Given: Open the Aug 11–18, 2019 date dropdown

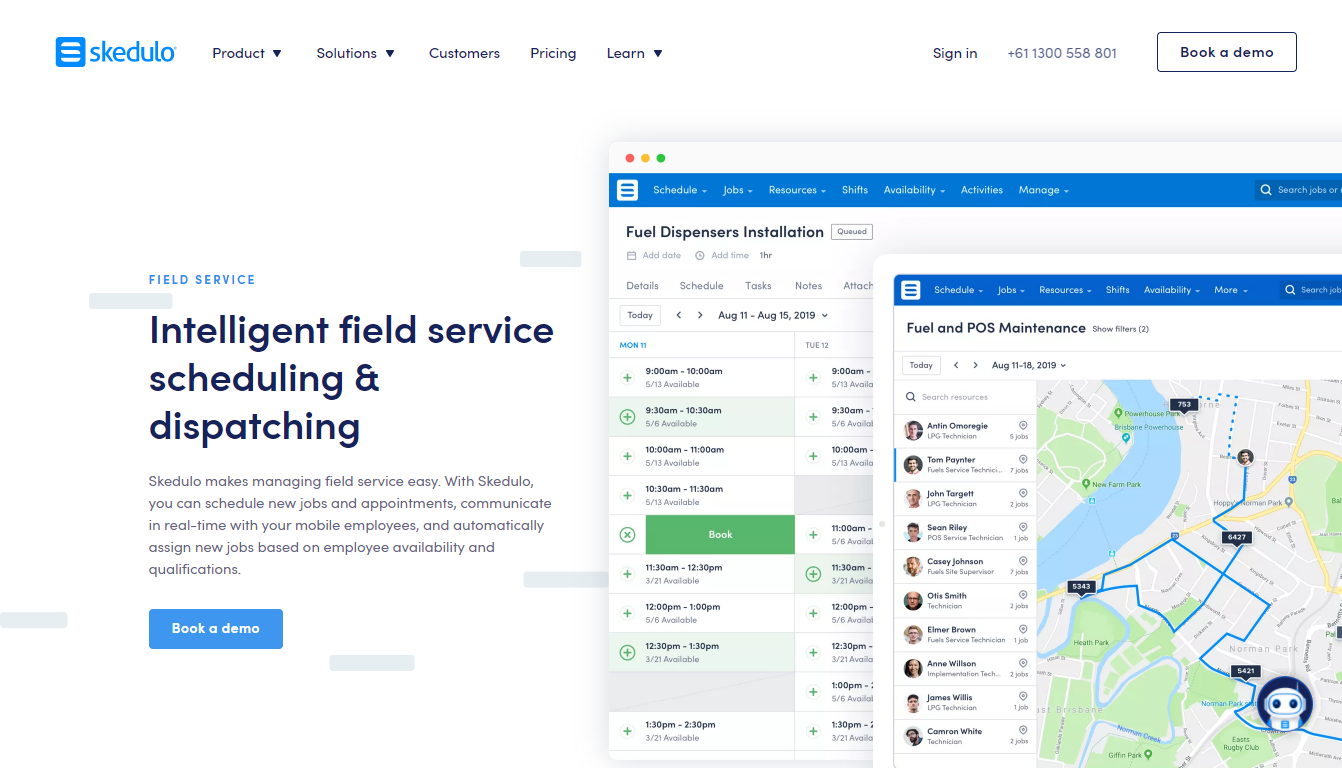Looking at the screenshot, I should [x=1029, y=366].
